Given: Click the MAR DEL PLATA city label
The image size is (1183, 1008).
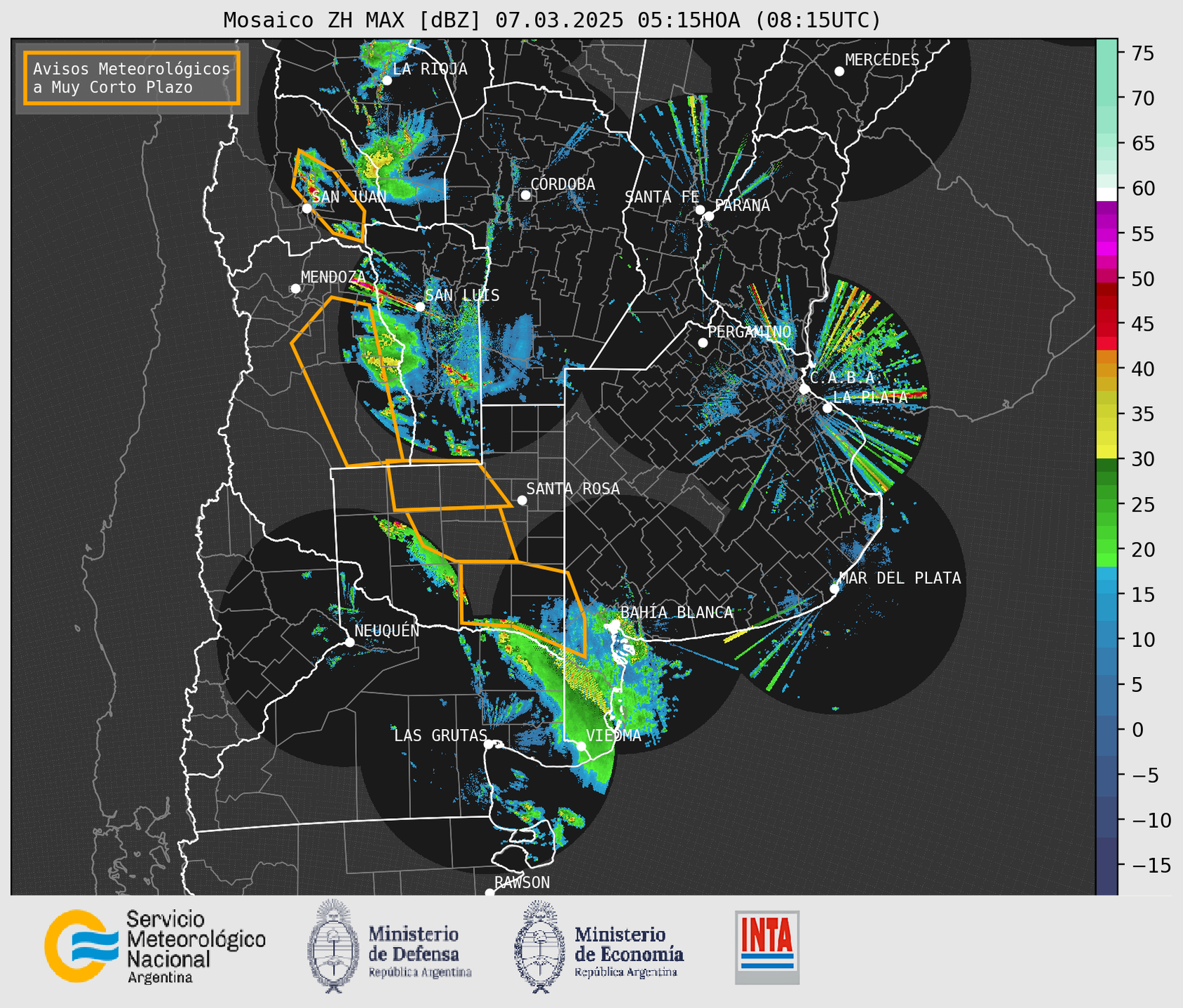Looking at the screenshot, I should pos(900,578).
